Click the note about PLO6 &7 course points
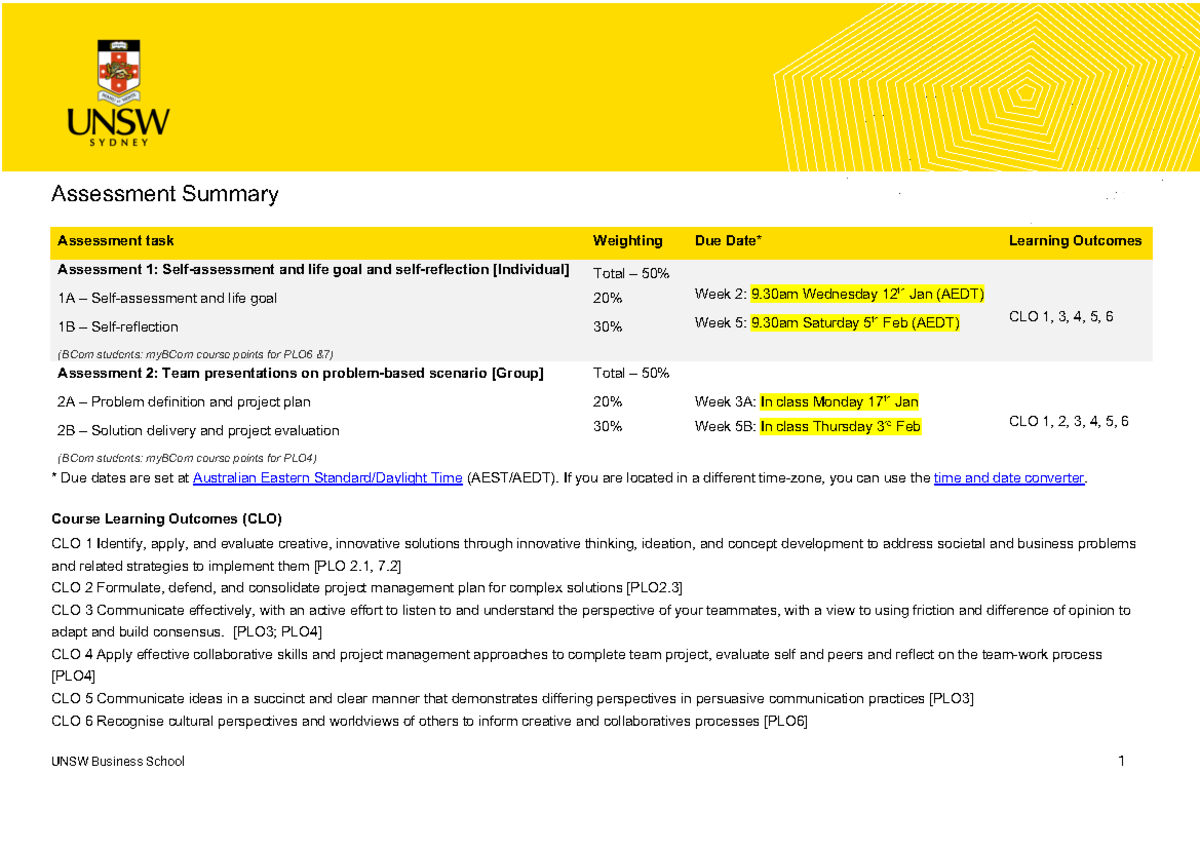Viewport: 1200px width, 849px height. coord(195,354)
